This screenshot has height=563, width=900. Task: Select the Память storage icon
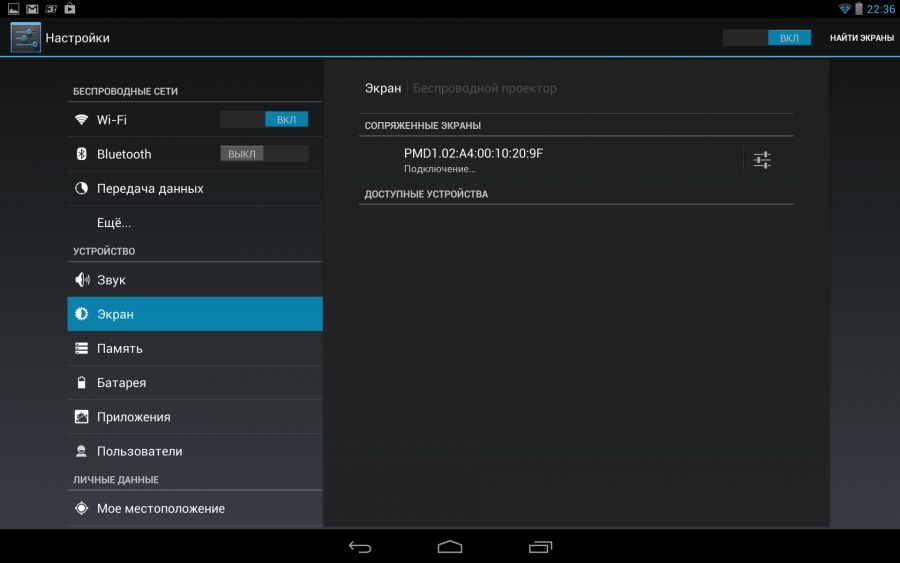coord(82,348)
